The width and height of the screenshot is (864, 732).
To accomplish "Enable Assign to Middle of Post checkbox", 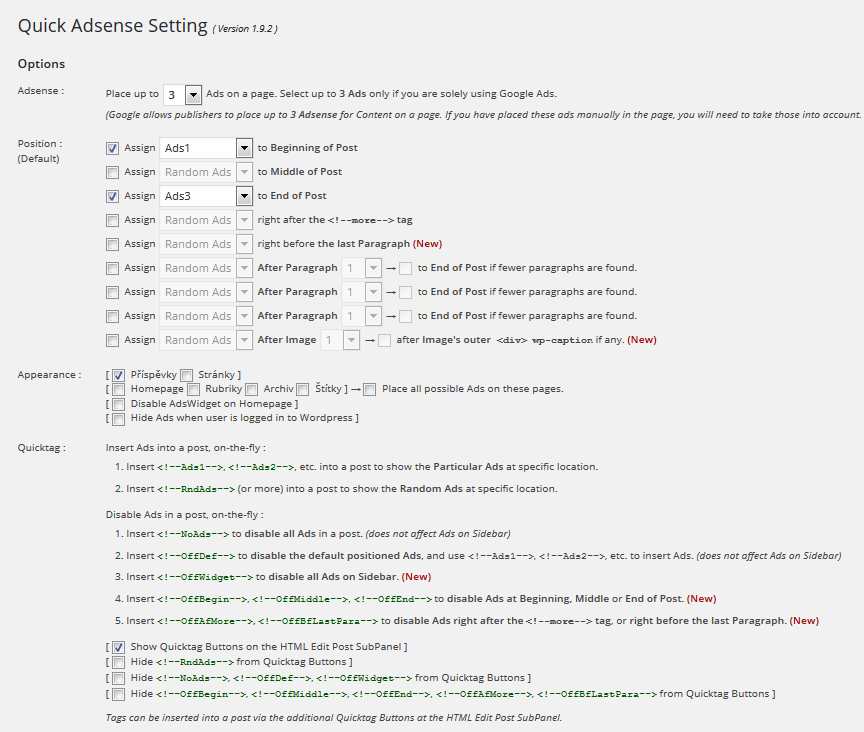I will 113,172.
